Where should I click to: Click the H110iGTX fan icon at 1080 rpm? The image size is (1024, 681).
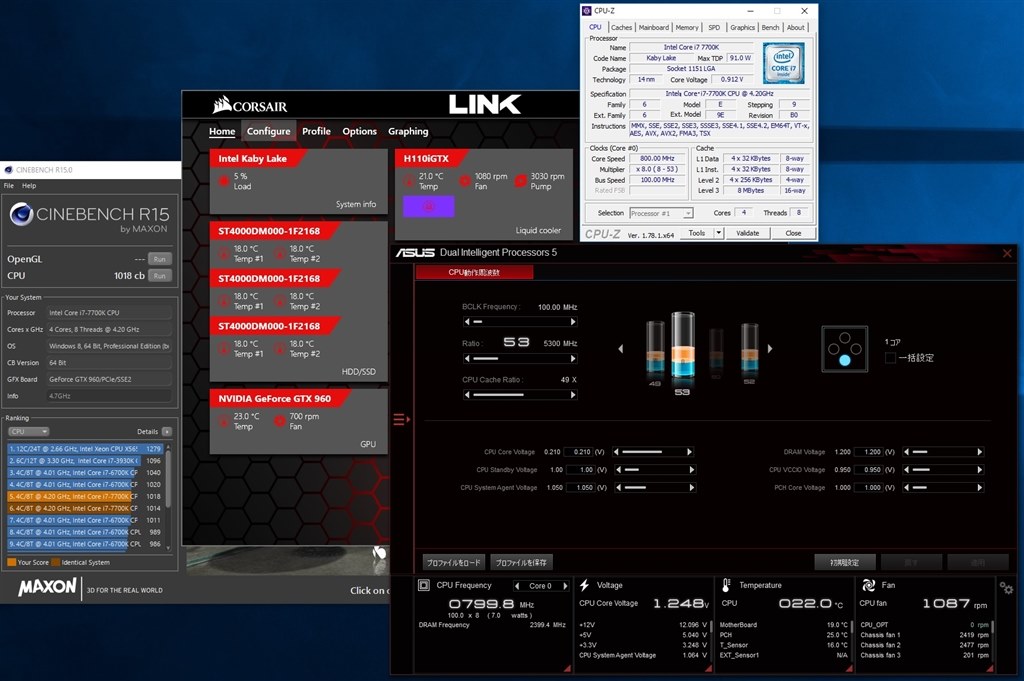tap(465, 181)
